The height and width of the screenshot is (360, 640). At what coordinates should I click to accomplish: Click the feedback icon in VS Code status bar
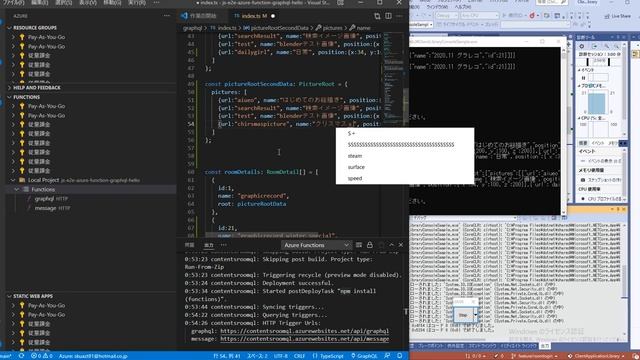coord(387,356)
